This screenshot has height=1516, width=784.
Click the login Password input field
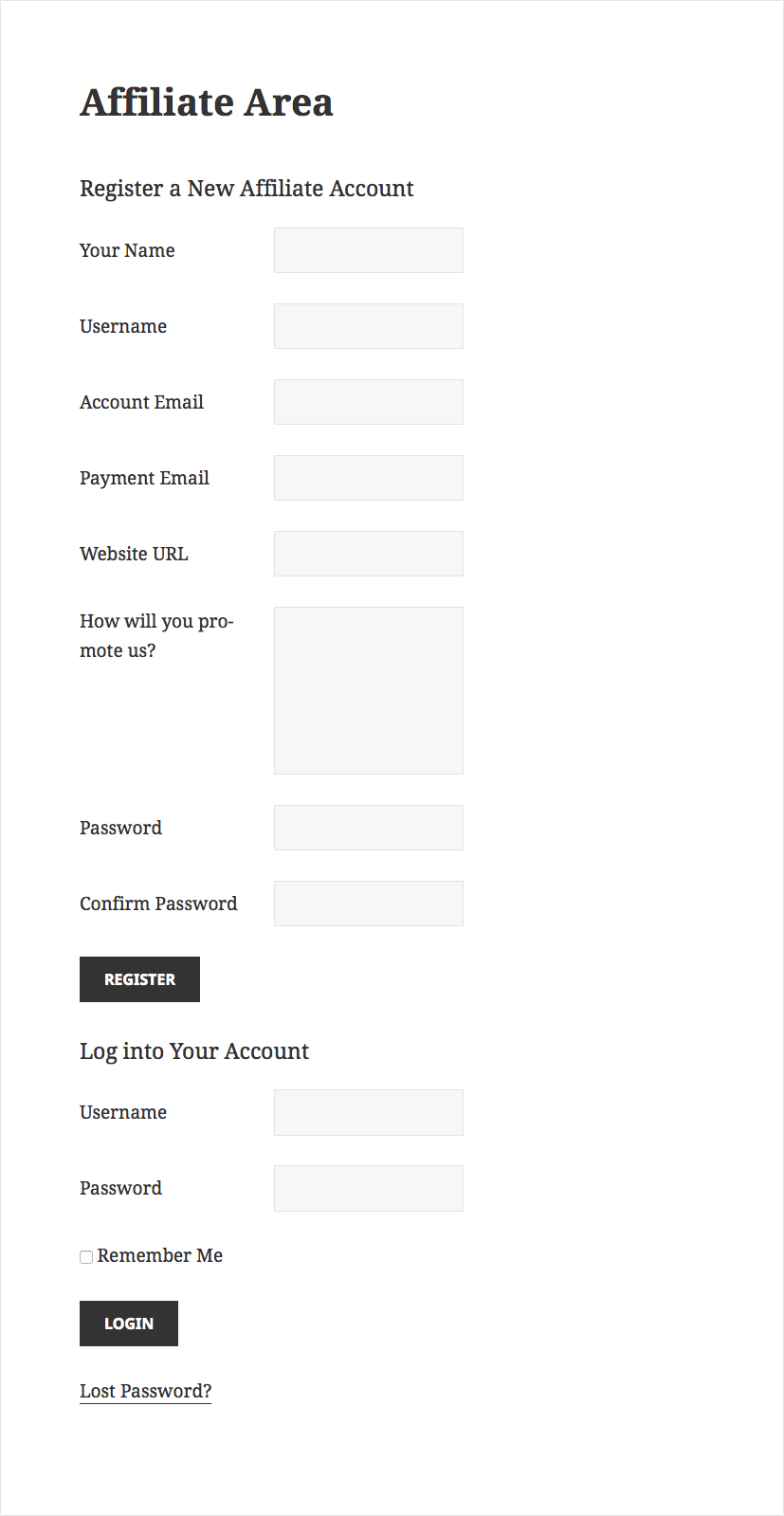pyautogui.click(x=368, y=1187)
